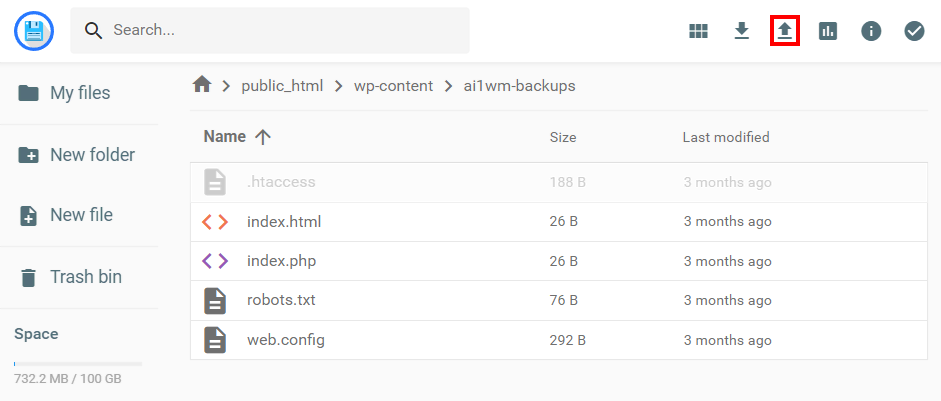Sort by the Size column header
The height and width of the screenshot is (401, 941).
click(562, 137)
